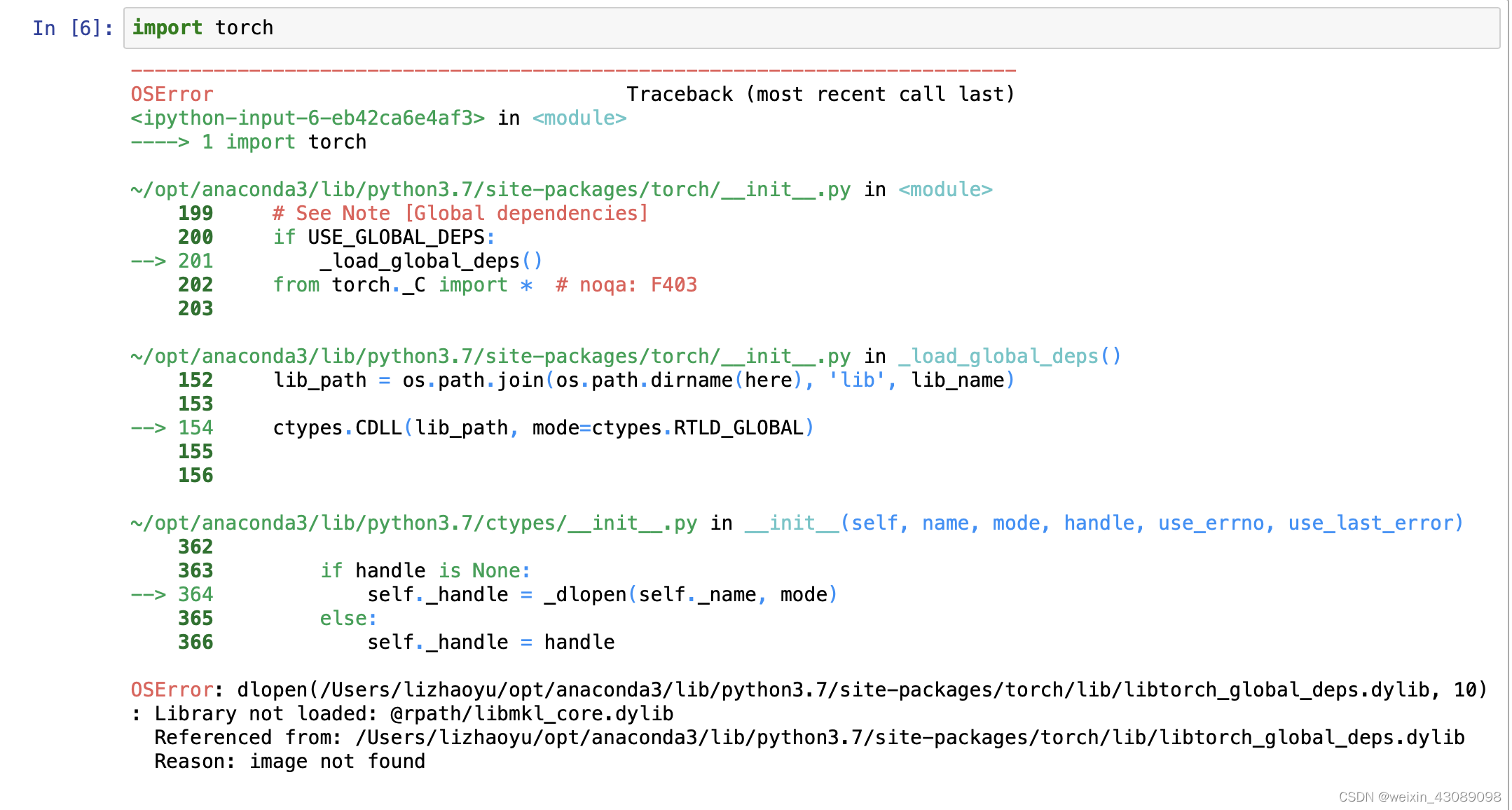1512x810 pixels.
Task: Click line number 203 in traceback
Action: 195,308
